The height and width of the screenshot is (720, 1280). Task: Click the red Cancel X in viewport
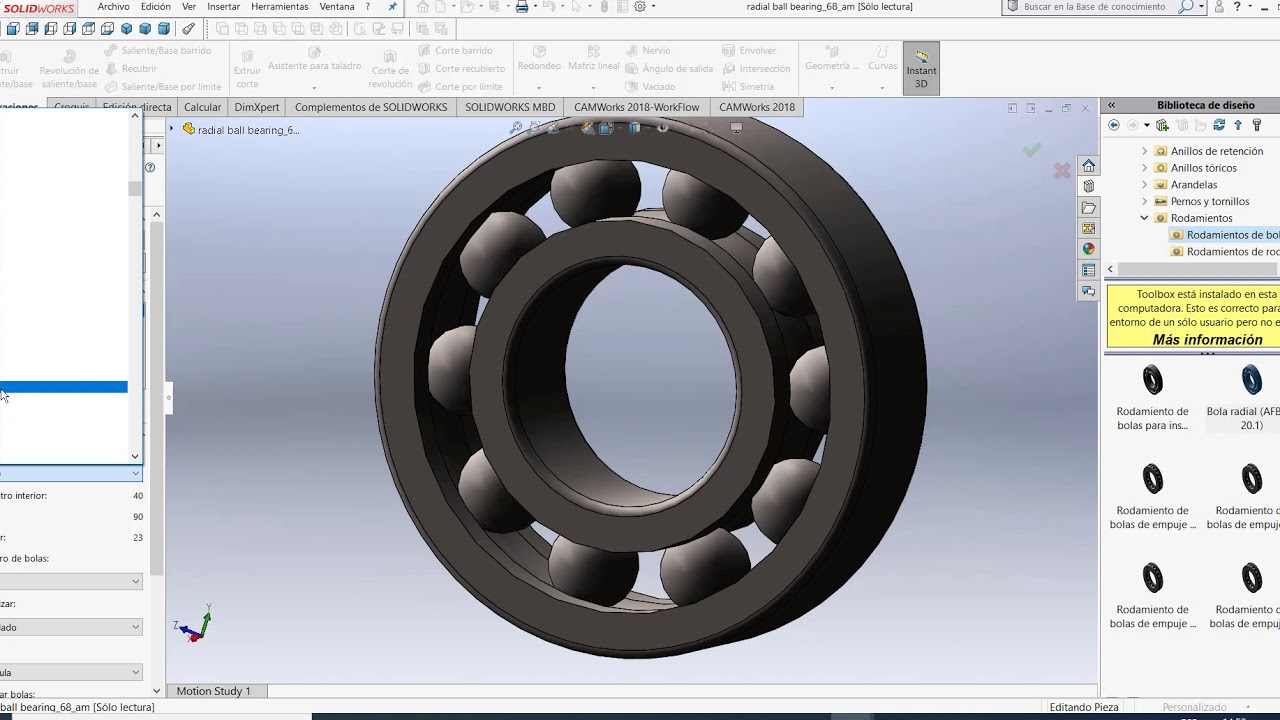(x=1062, y=171)
